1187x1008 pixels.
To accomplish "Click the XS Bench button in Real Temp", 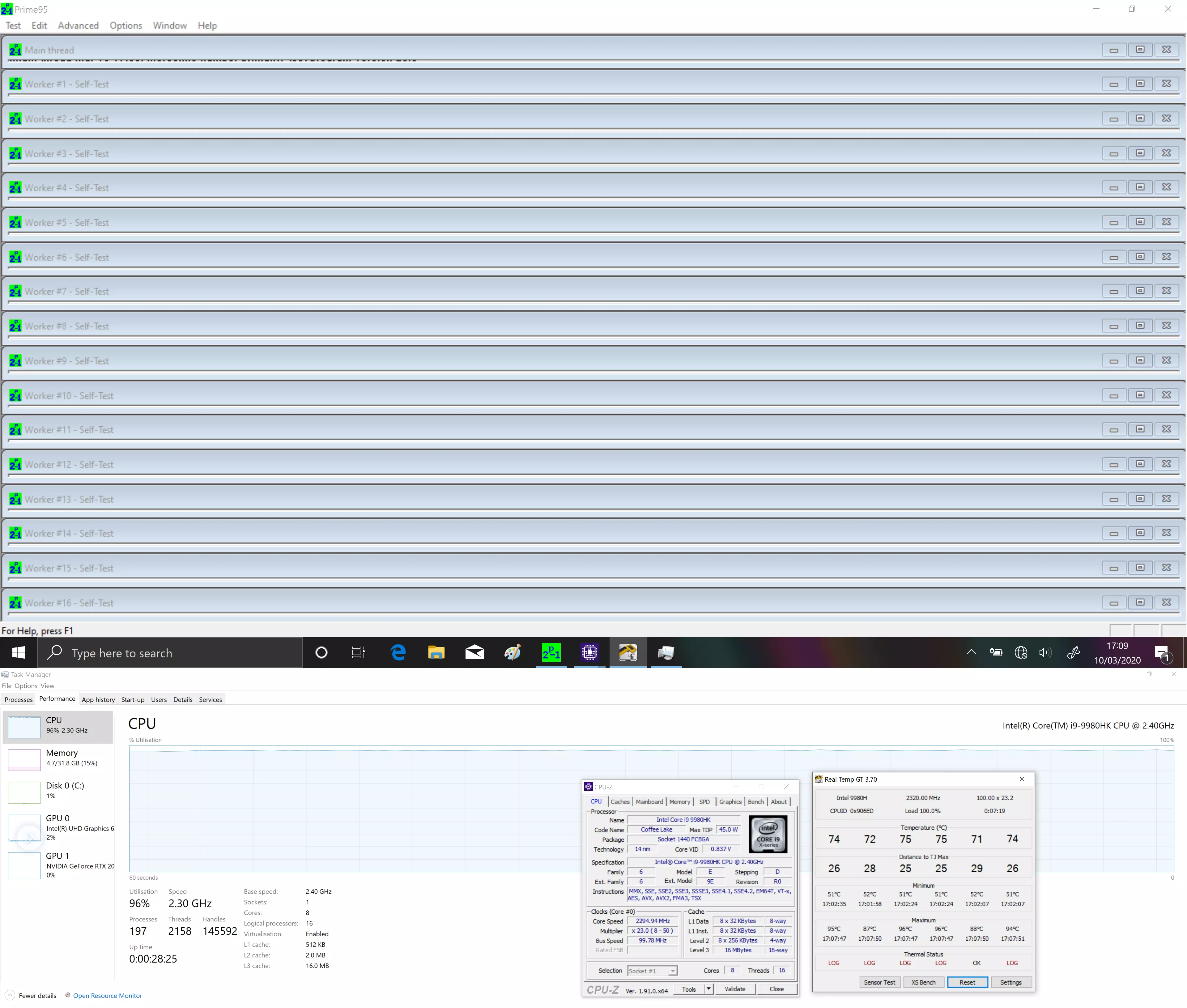I will click(924, 982).
